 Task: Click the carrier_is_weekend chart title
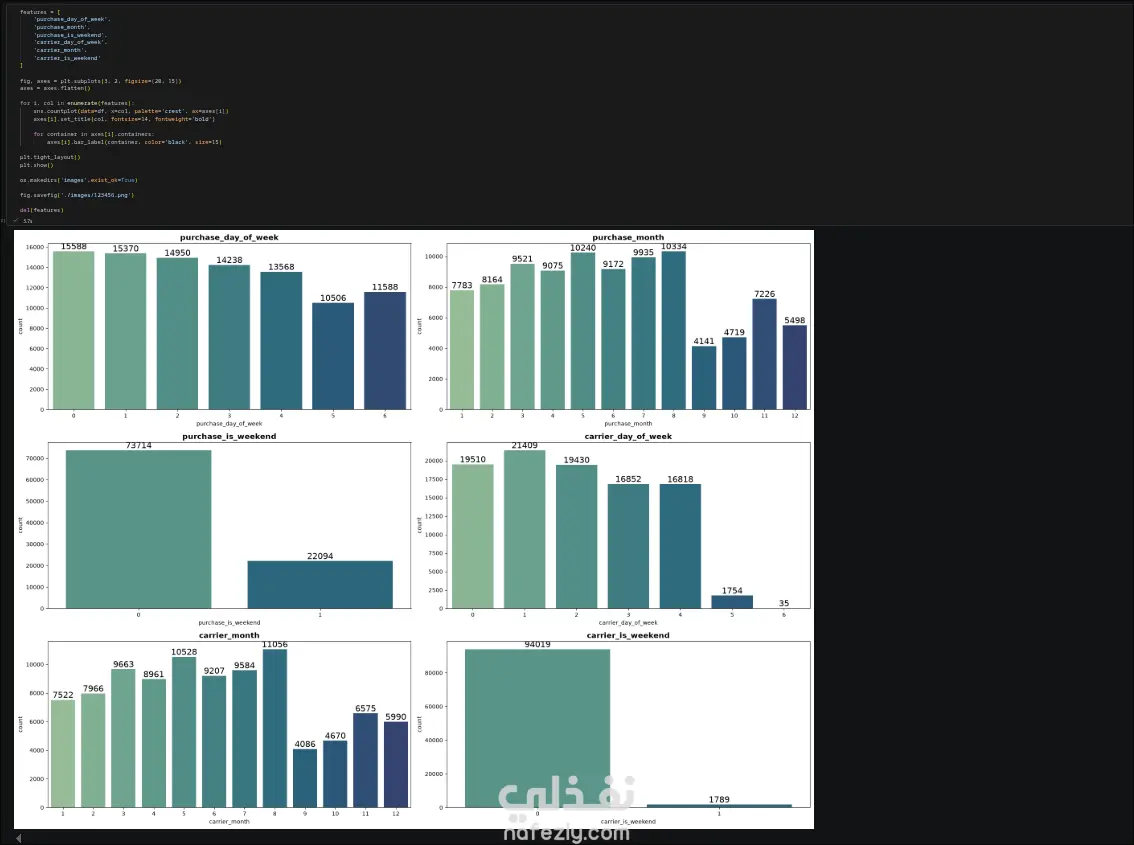point(628,635)
